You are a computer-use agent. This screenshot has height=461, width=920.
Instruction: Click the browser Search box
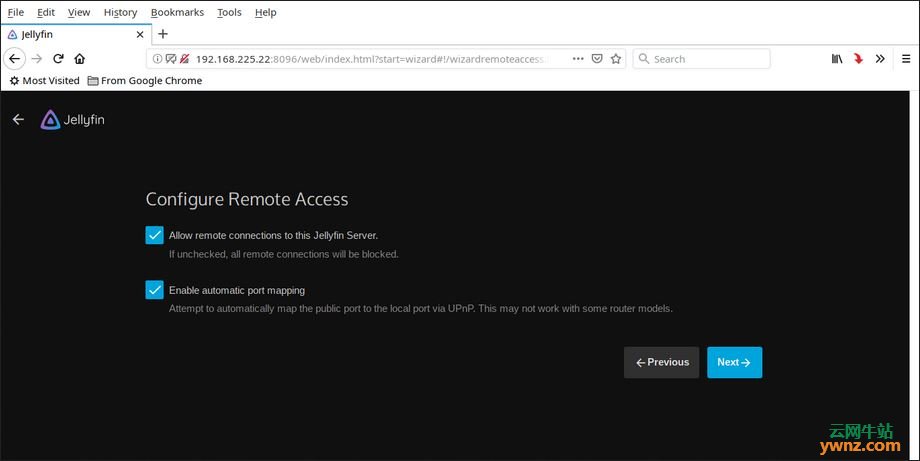click(701, 59)
